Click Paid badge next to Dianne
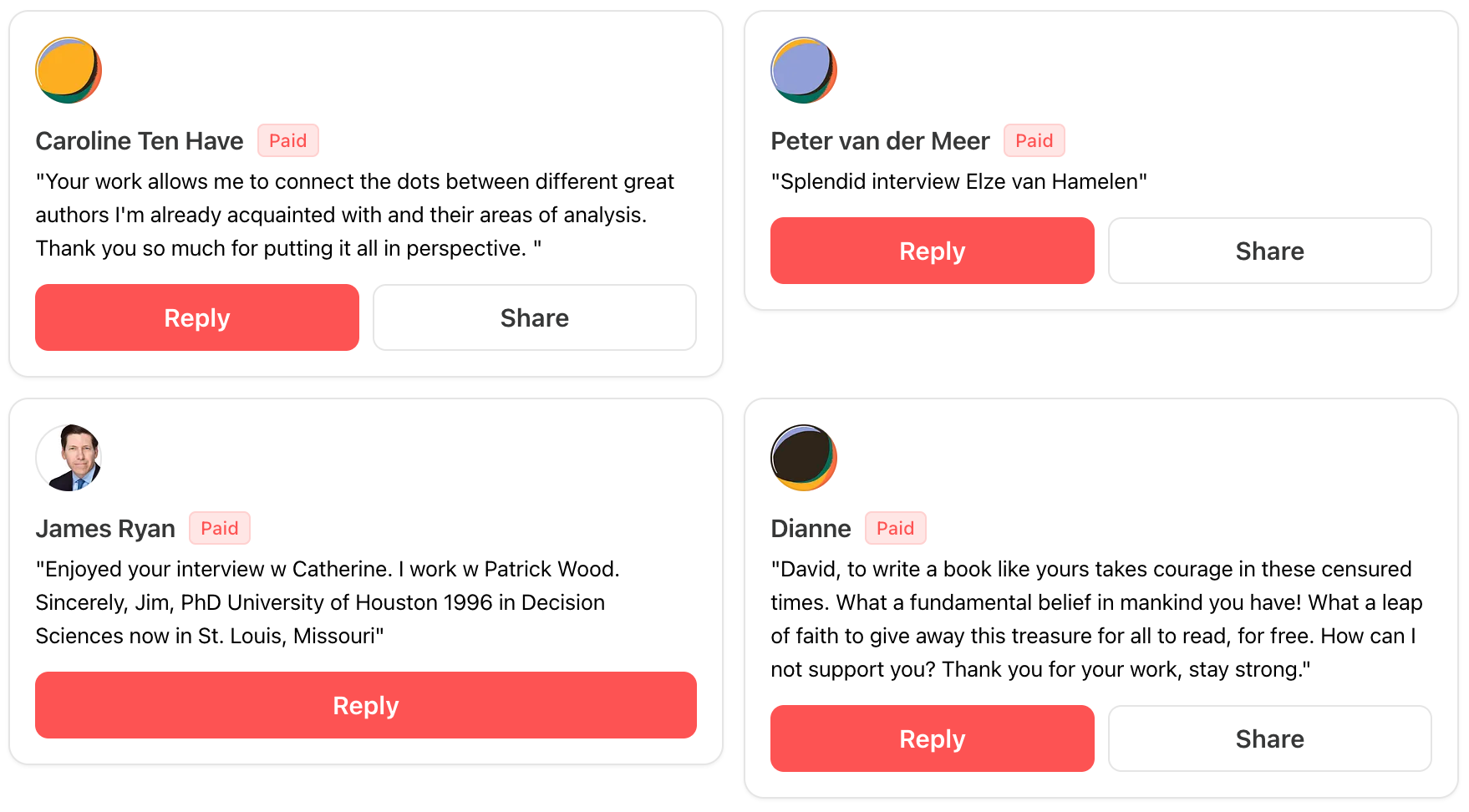Image resolution: width=1469 pixels, height=812 pixels. click(895, 528)
